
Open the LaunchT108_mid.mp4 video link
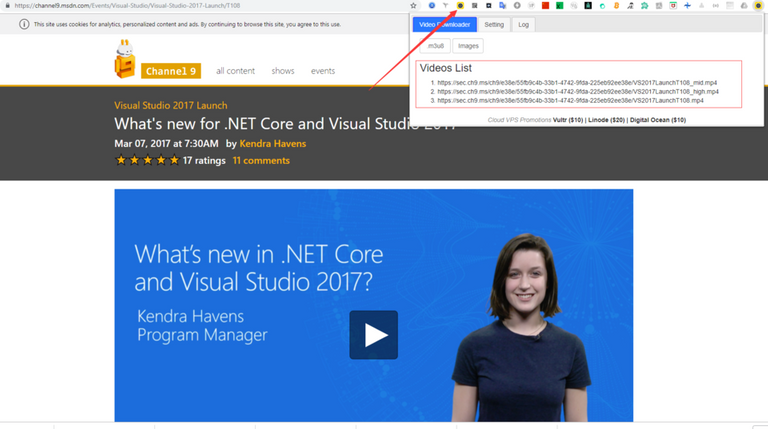click(577, 82)
